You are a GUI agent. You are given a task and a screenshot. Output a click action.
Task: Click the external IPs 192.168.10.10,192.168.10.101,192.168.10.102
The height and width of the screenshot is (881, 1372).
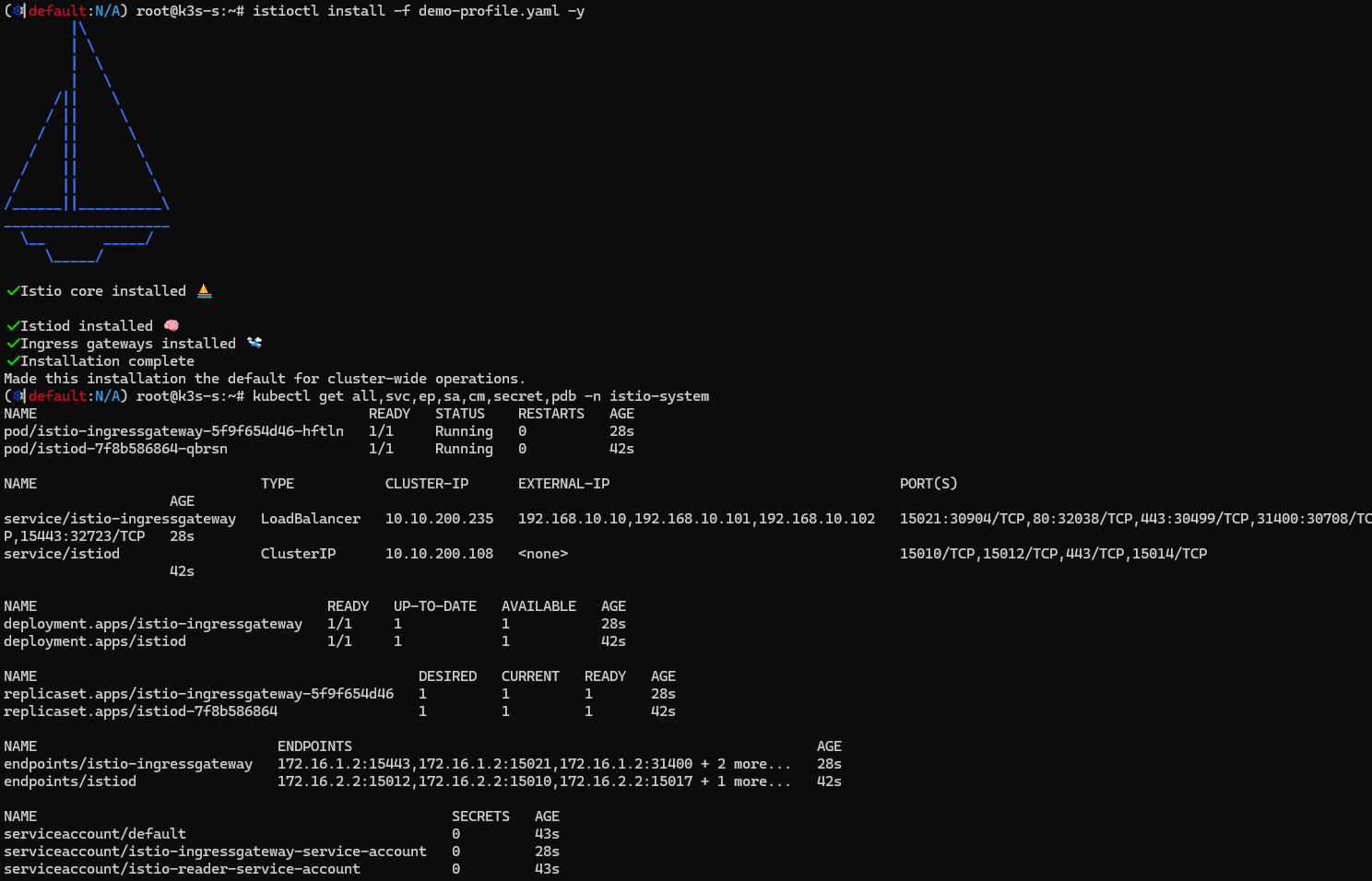tap(696, 519)
